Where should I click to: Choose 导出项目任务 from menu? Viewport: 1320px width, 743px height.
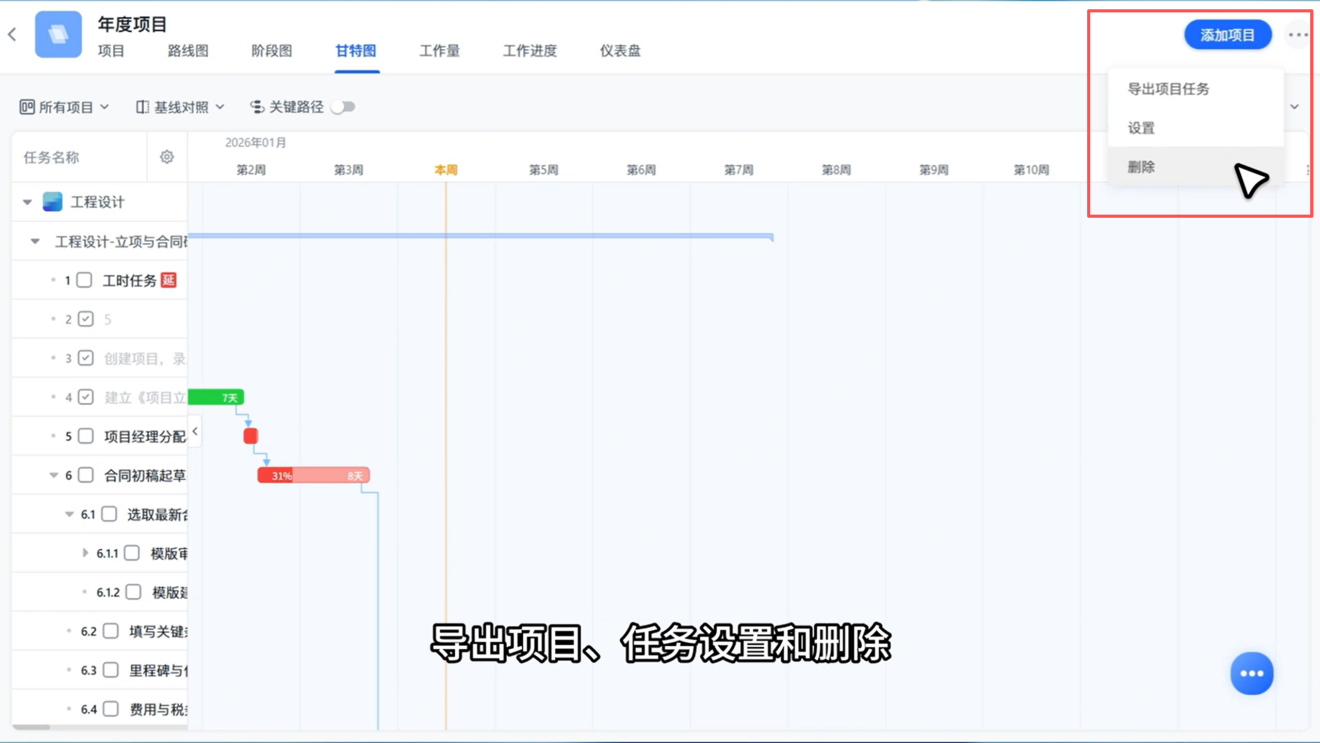click(x=1196, y=89)
